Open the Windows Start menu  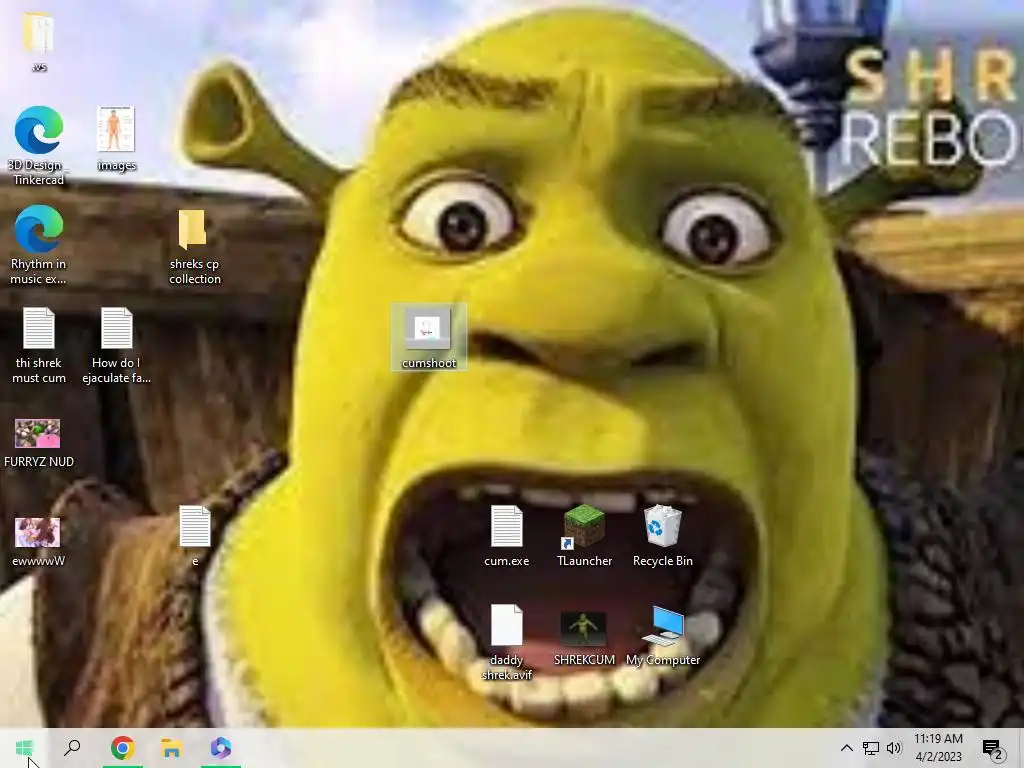point(24,748)
